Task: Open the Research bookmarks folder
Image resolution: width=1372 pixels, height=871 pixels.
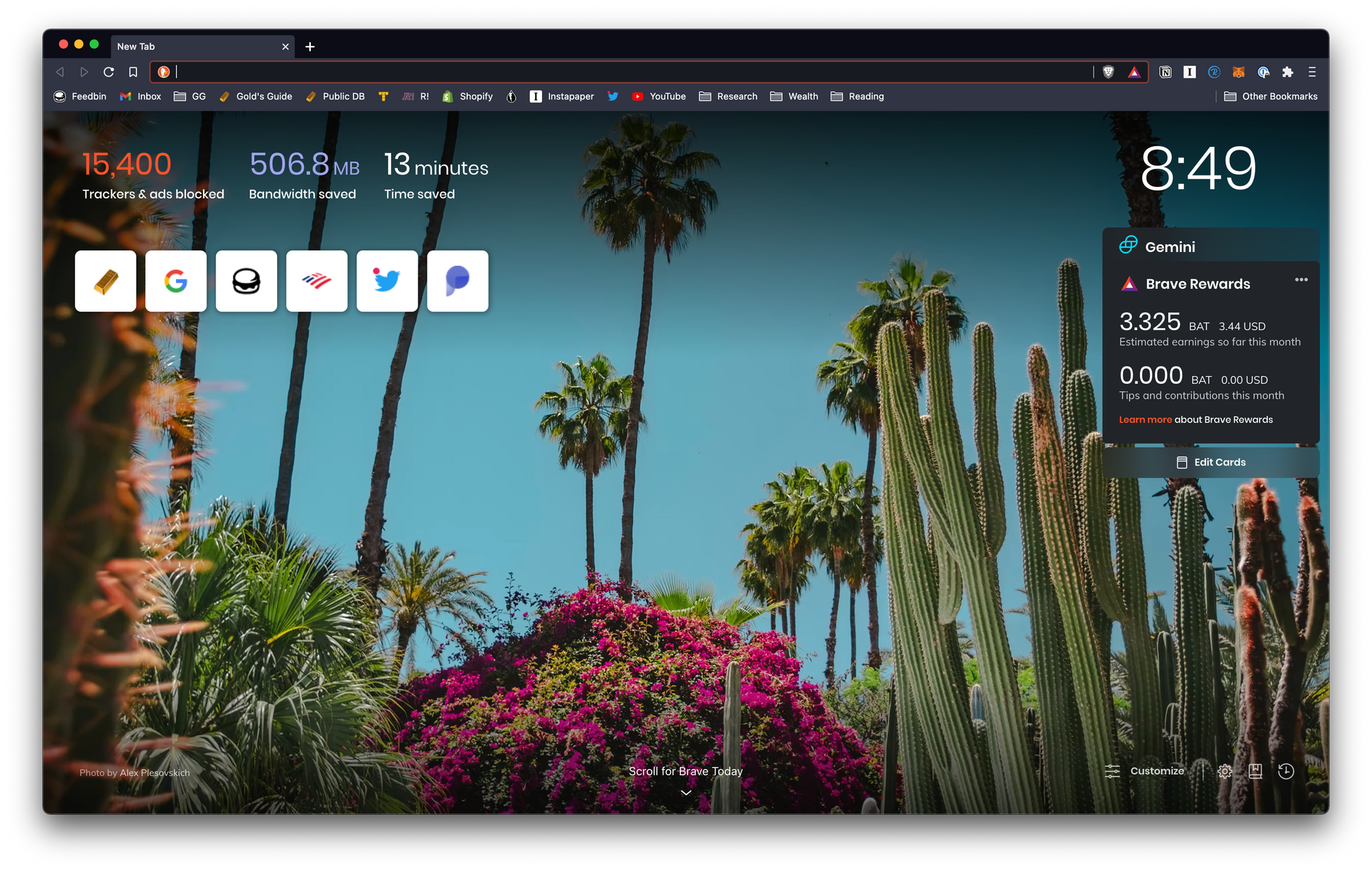Action: coord(728,97)
